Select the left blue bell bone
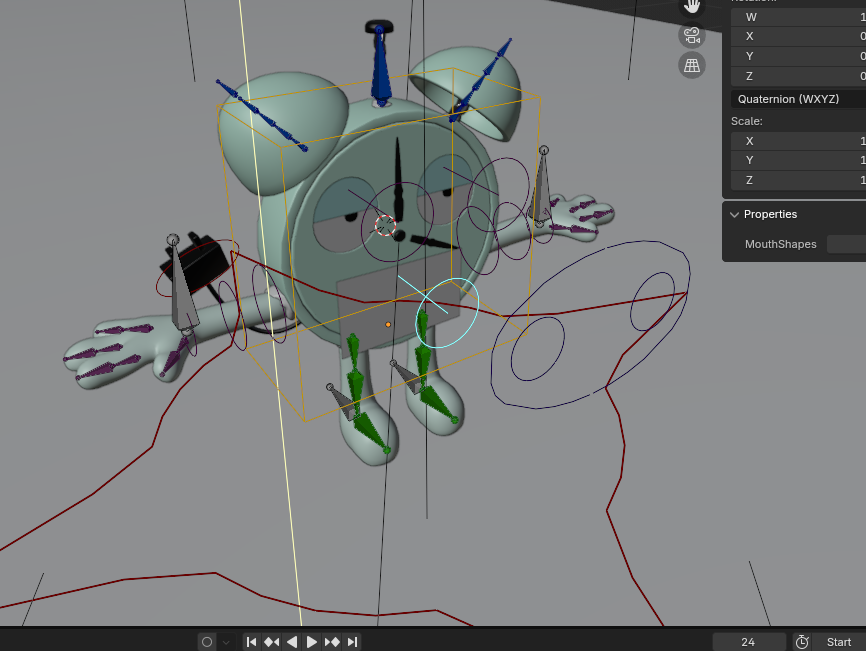This screenshot has height=651, width=866. coord(262,116)
